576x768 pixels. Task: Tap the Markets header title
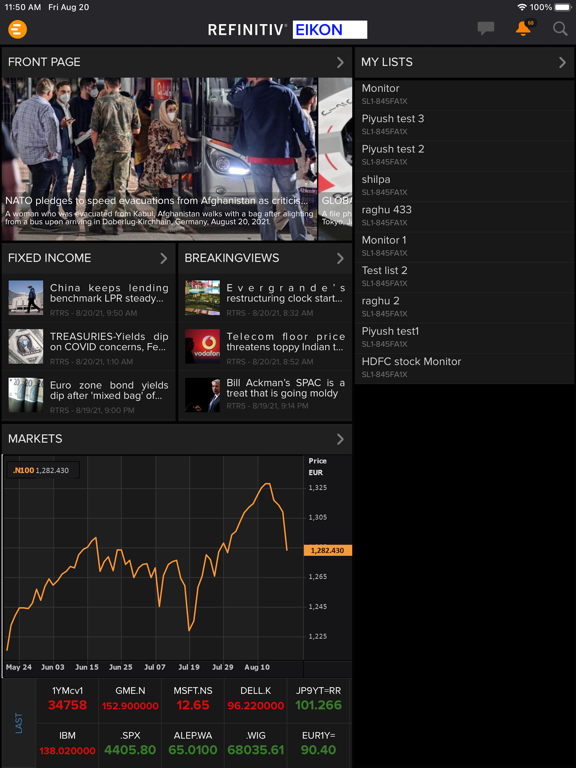[35, 439]
